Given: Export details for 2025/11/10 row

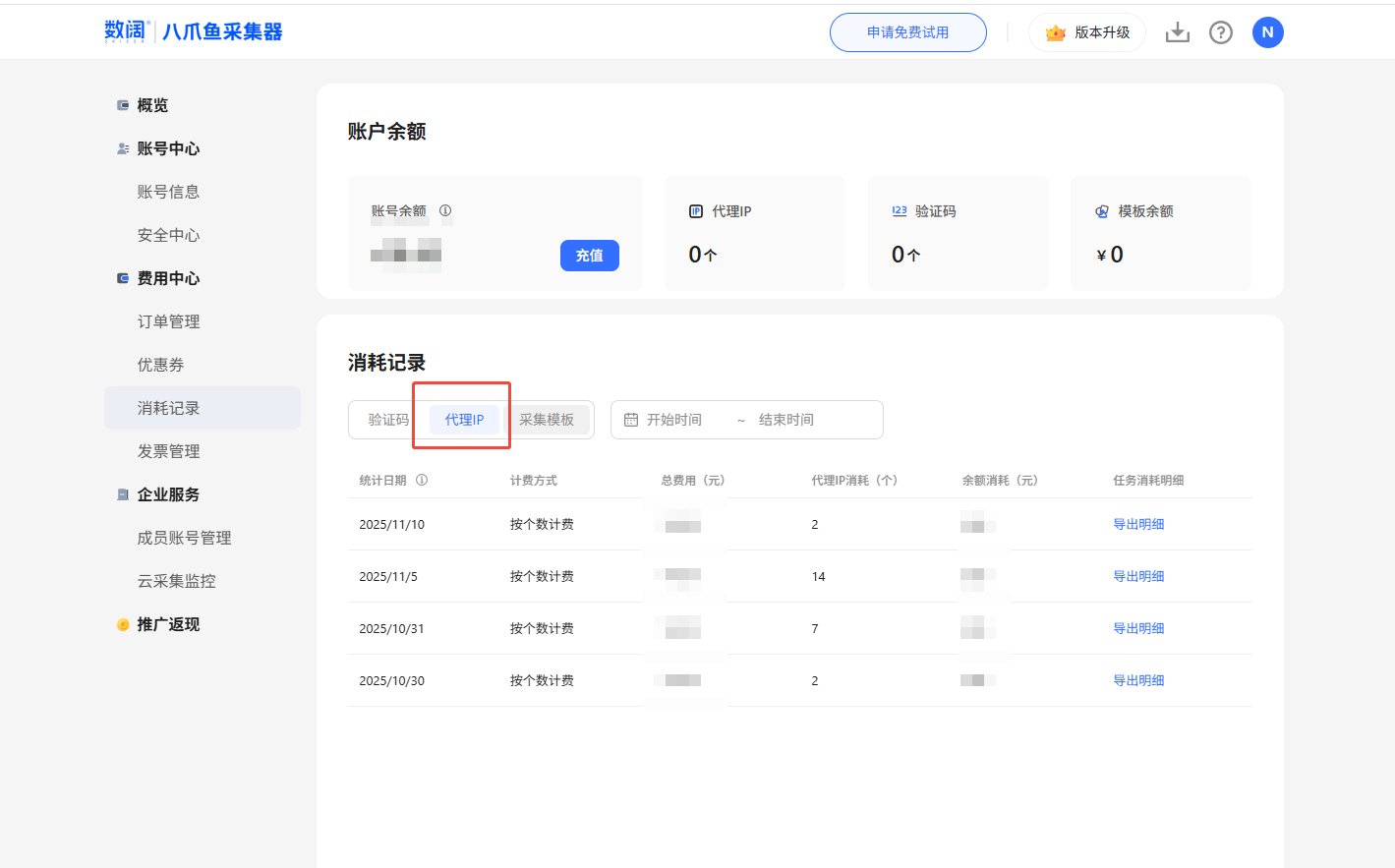Looking at the screenshot, I should [1138, 524].
